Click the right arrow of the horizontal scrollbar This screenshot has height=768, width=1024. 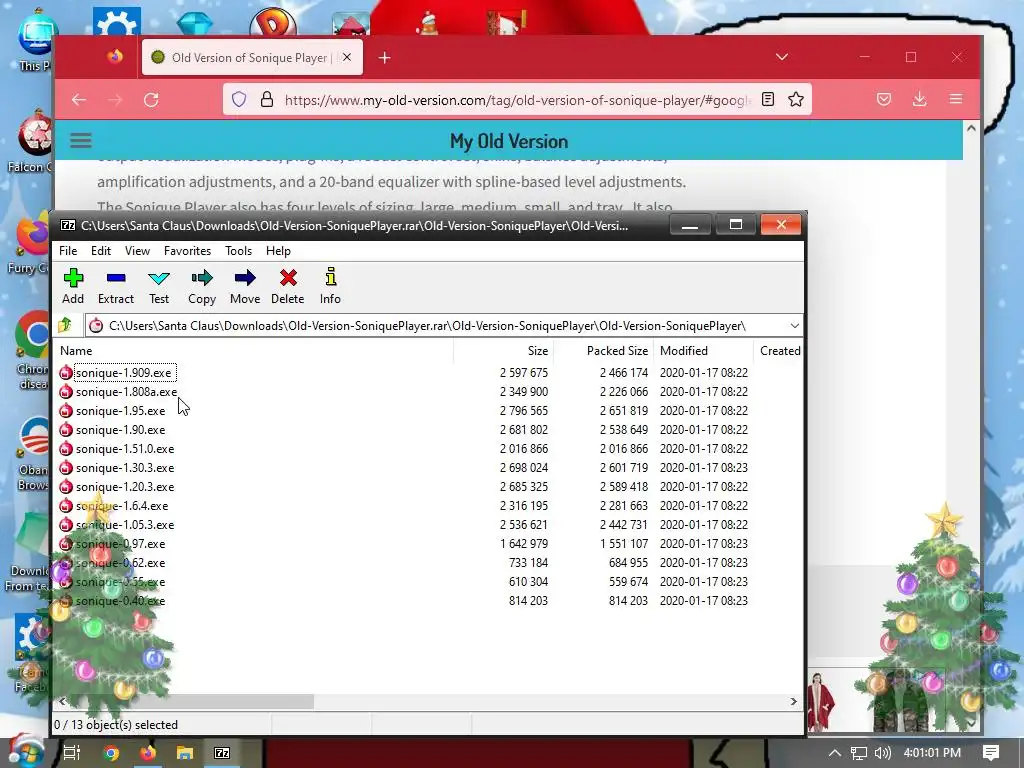[793, 701]
